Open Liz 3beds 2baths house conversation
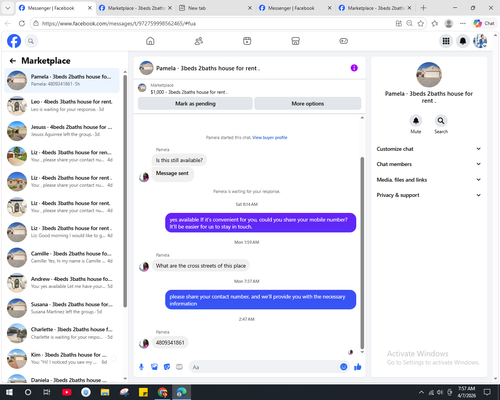This screenshot has height=400, width=500. click(62, 232)
